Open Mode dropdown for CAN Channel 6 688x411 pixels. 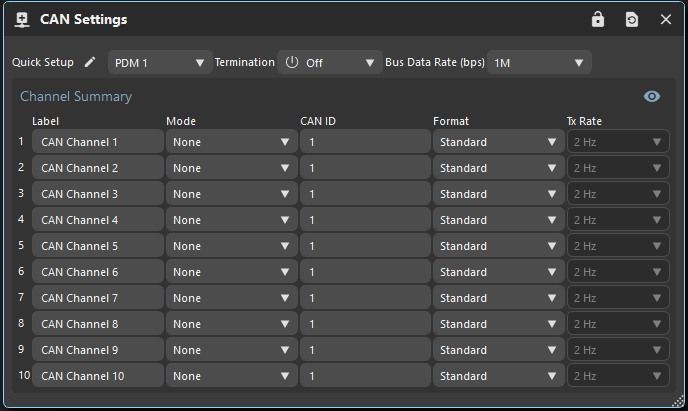tap(231, 272)
